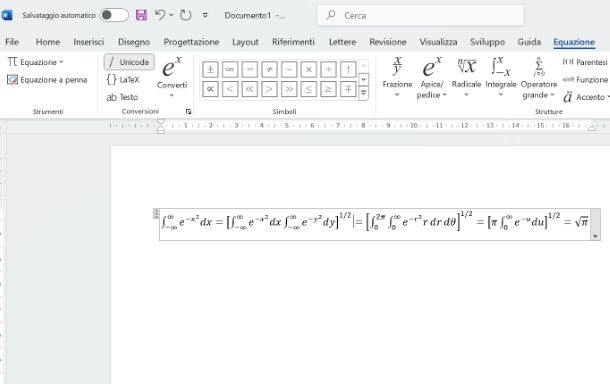Open the Revisione tab
Viewport: 610px width, 384px height.
[x=388, y=42]
